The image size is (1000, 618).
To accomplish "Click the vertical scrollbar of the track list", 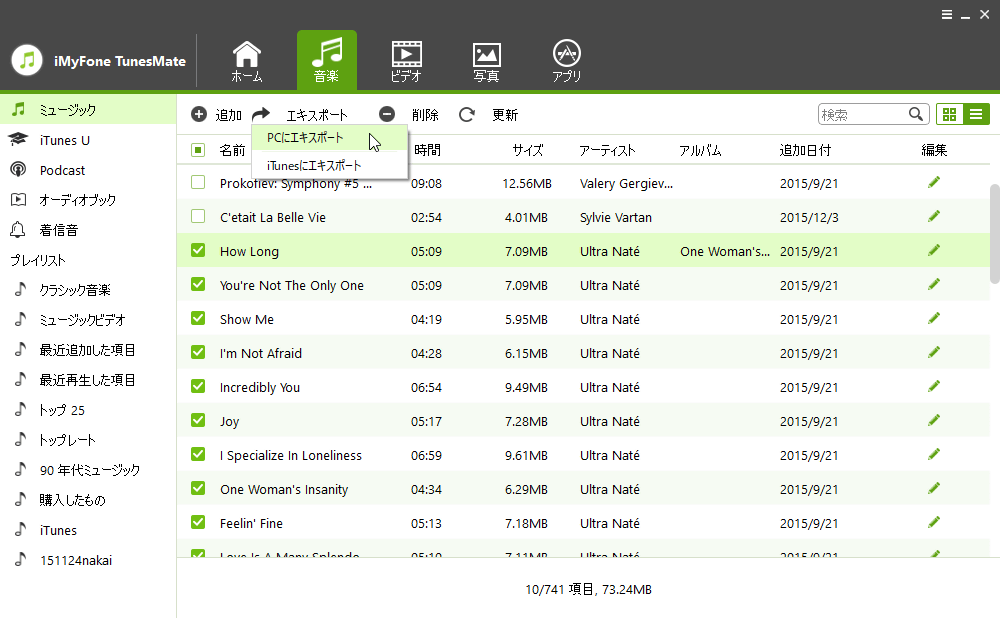I will click(x=994, y=233).
